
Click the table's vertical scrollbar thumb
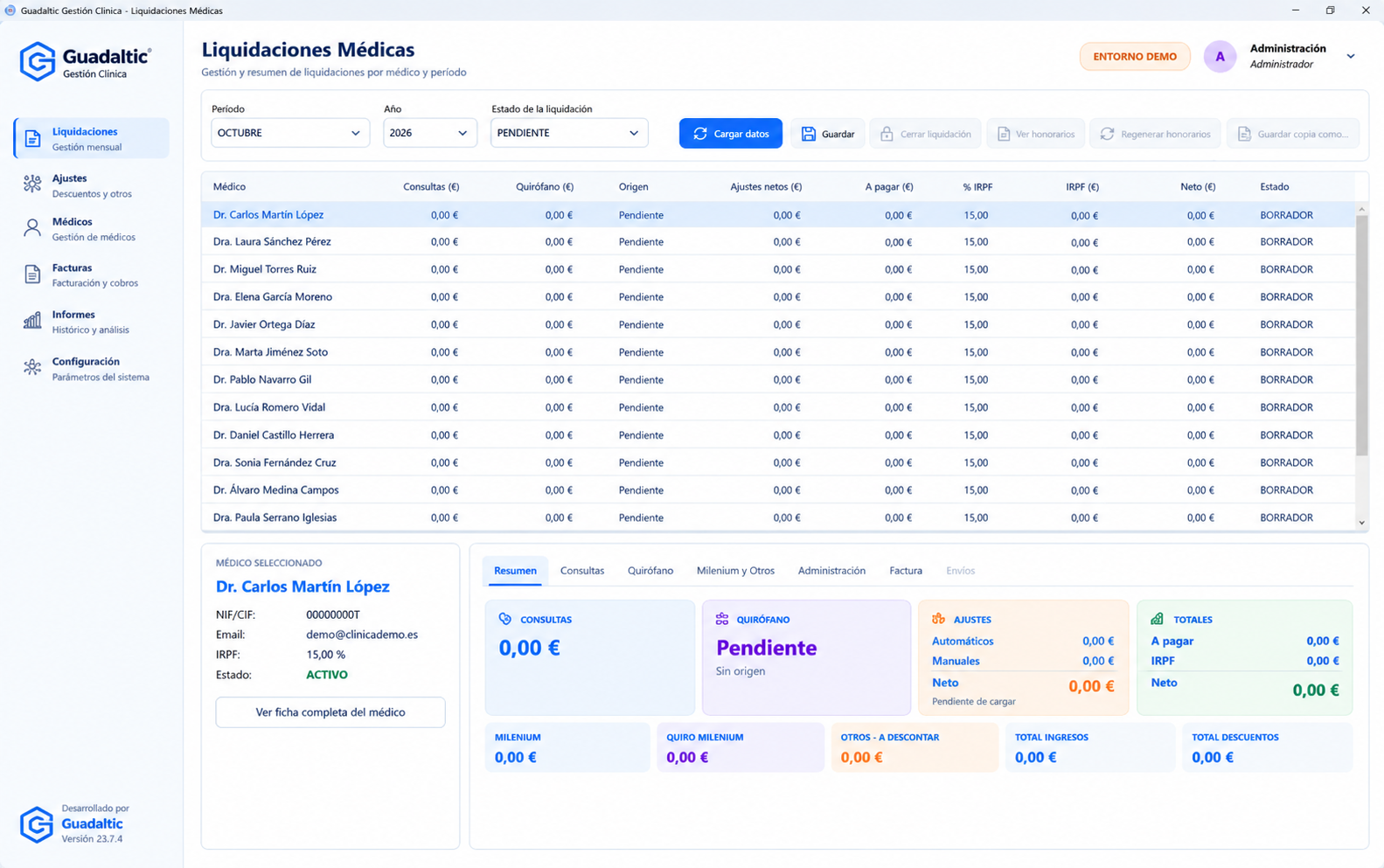click(x=1361, y=336)
